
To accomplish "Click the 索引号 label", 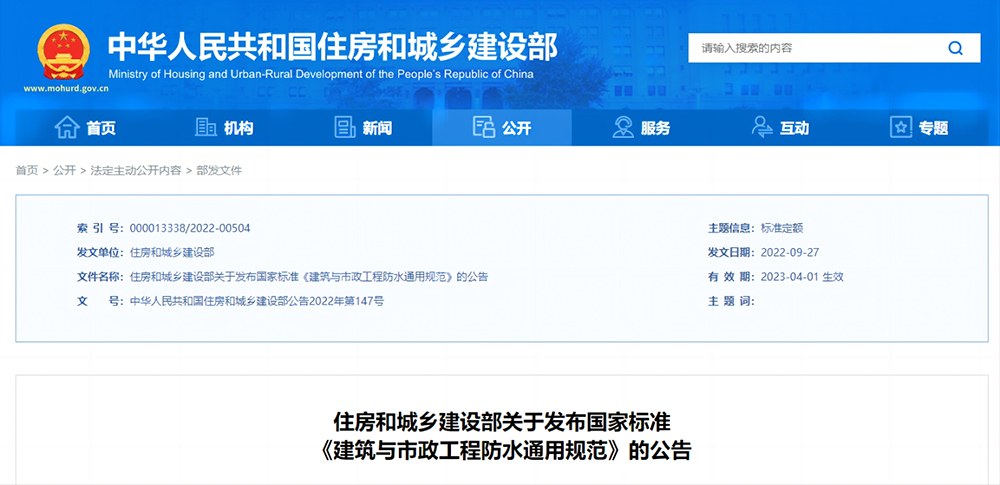I will pyautogui.click(x=101, y=228).
